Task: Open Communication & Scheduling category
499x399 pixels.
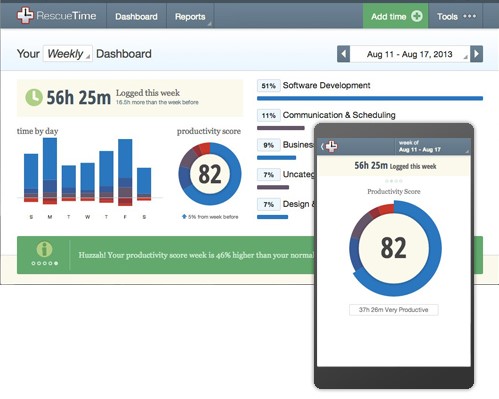Action: 339,115
